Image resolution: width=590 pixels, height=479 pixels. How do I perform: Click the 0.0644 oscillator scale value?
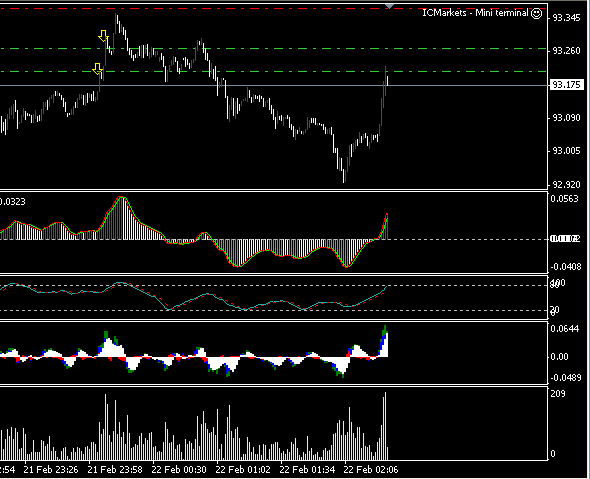pos(564,329)
